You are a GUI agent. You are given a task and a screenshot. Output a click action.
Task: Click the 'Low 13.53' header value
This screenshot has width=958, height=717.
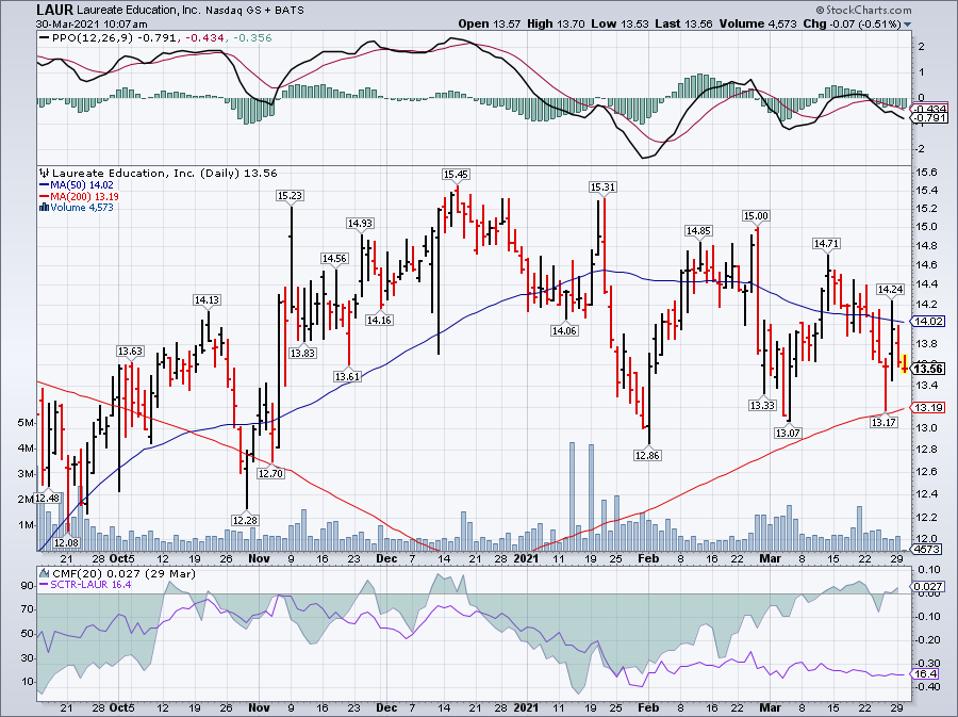619,24
